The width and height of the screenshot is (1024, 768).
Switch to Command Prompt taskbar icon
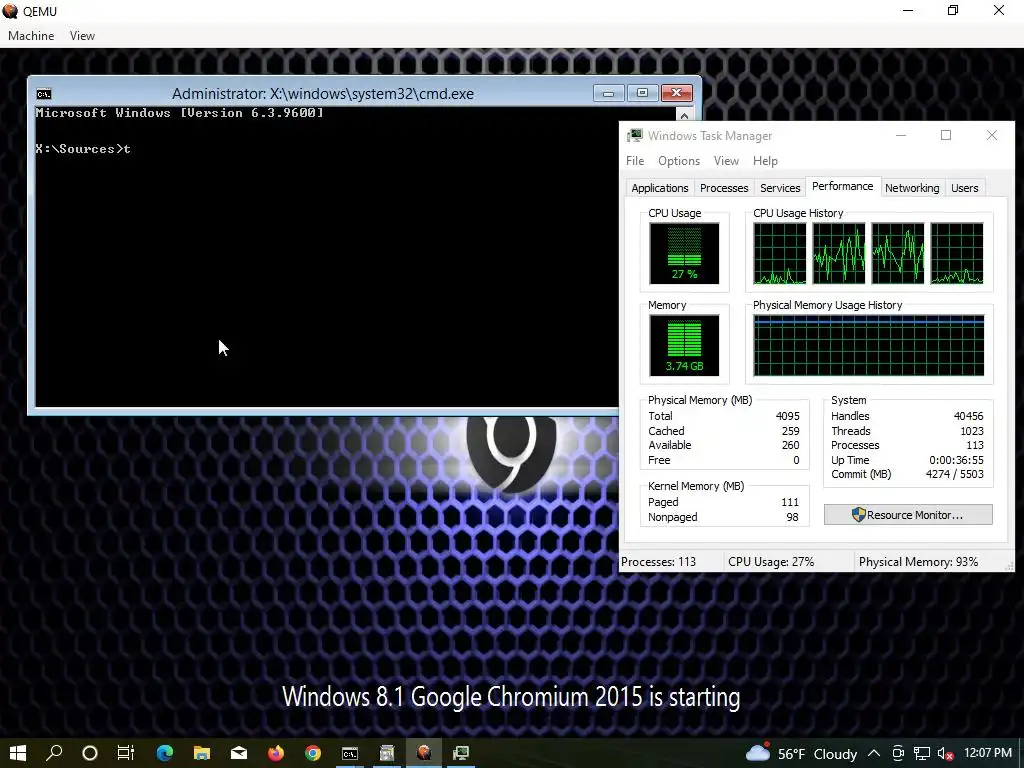point(350,753)
